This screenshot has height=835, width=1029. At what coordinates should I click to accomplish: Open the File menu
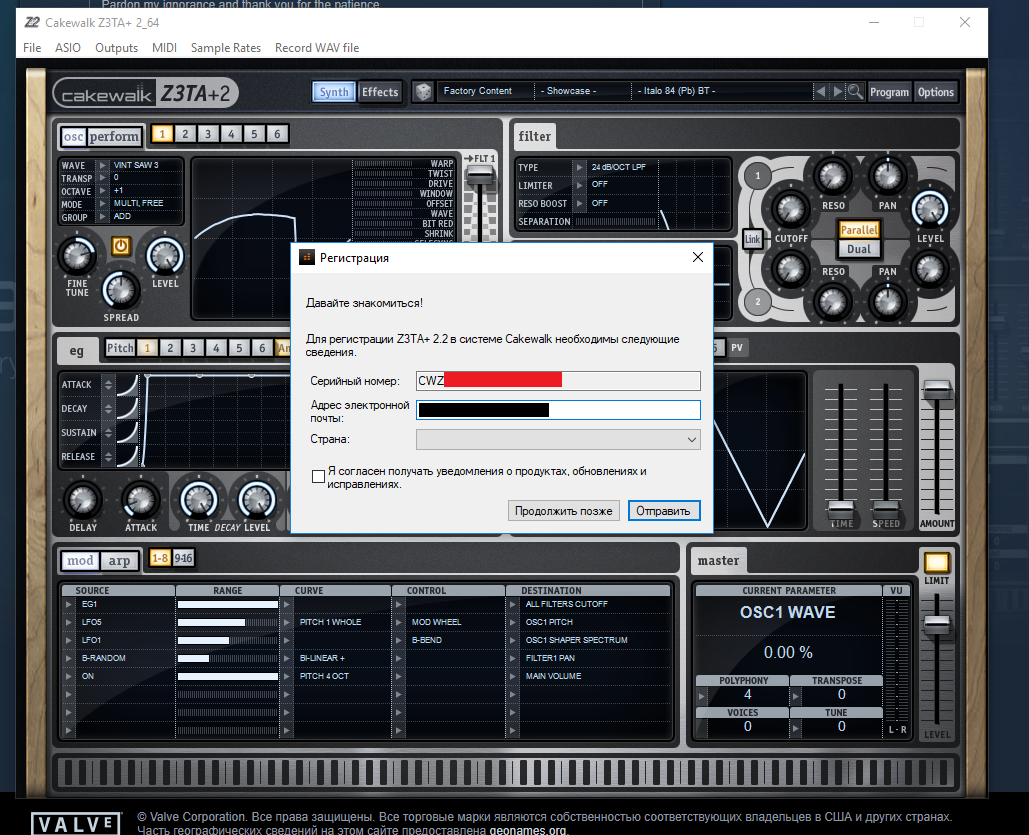[32, 48]
